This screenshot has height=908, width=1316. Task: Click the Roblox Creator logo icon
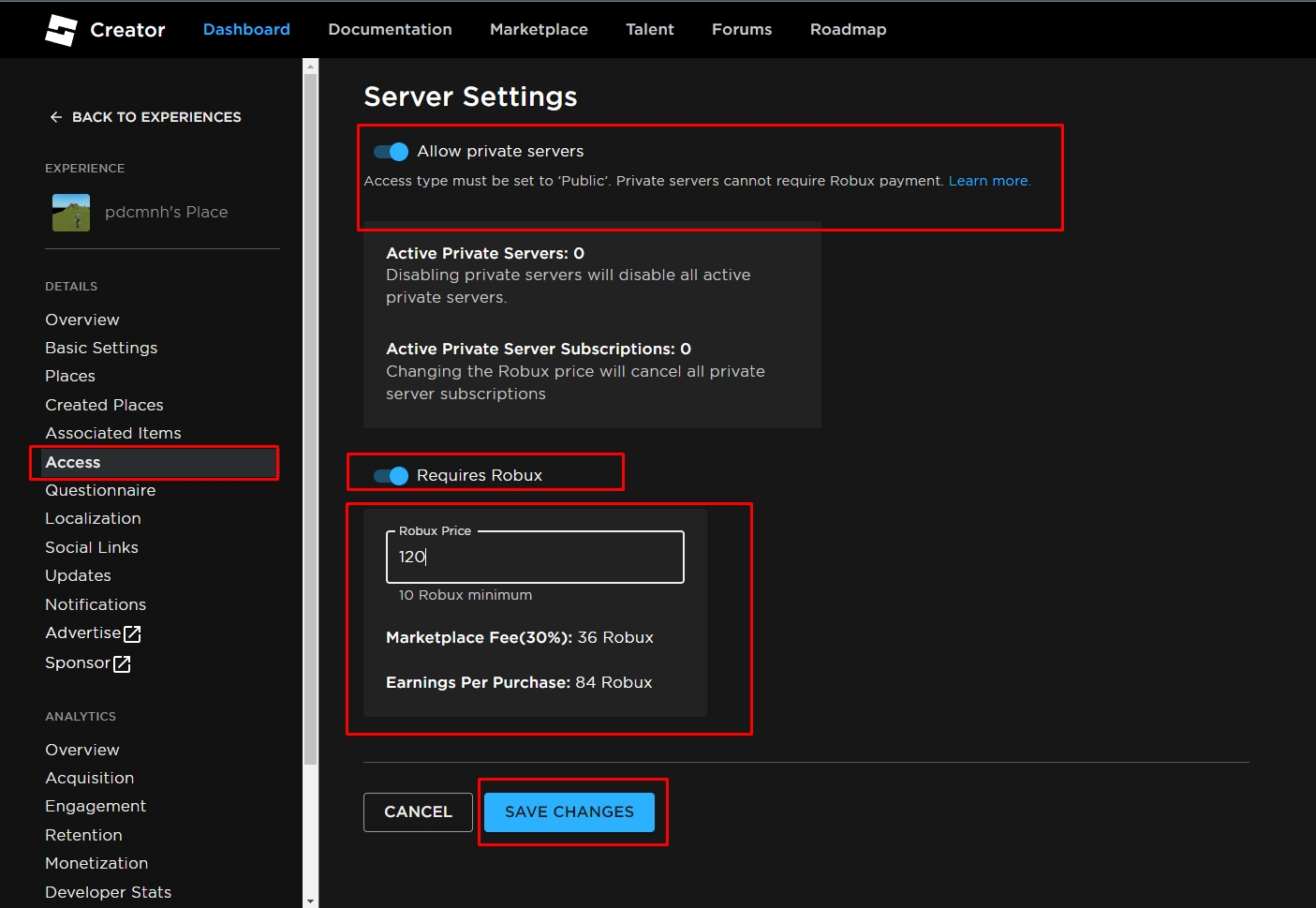click(61, 30)
